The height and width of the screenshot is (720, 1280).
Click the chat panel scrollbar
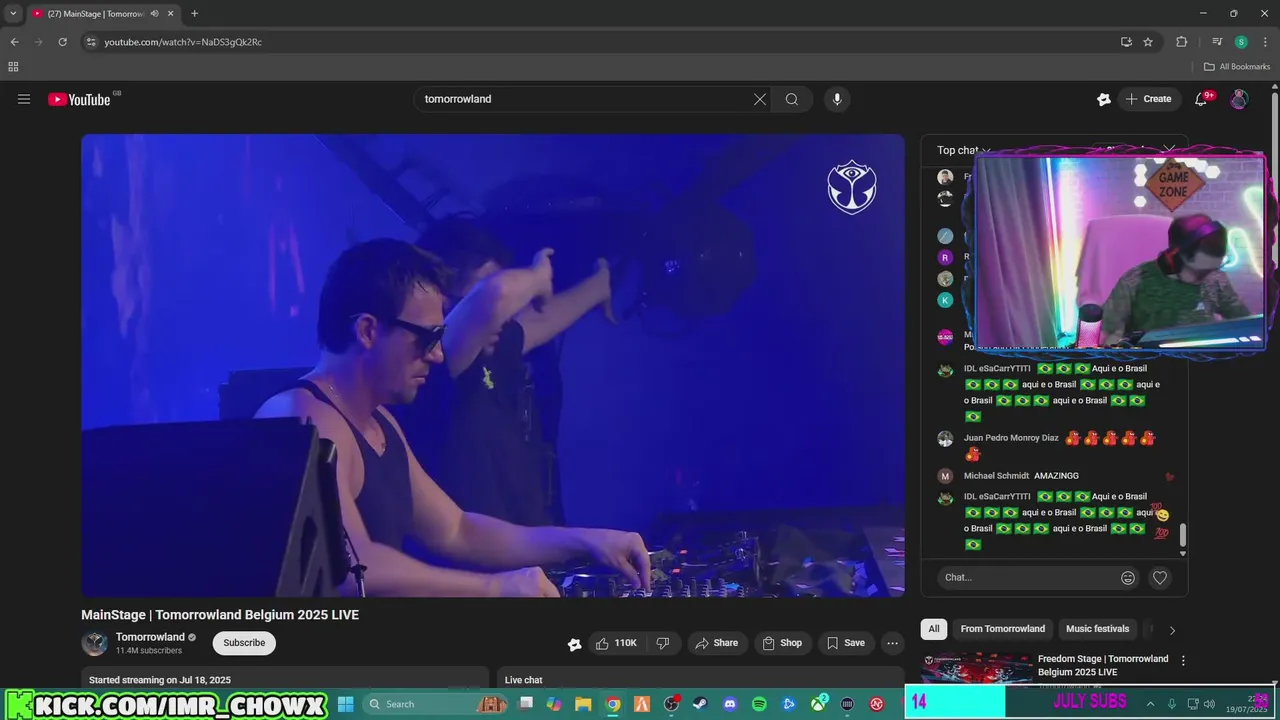pos(1183,535)
